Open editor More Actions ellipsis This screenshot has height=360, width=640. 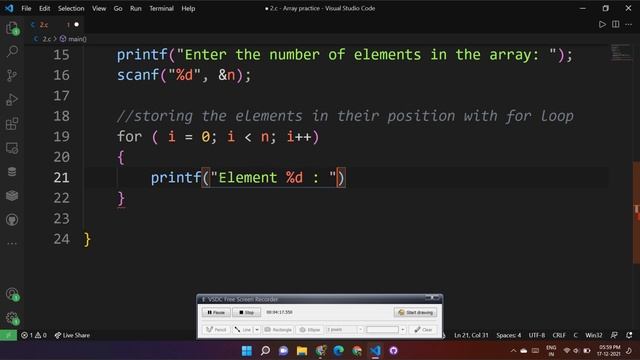[x=629, y=24]
